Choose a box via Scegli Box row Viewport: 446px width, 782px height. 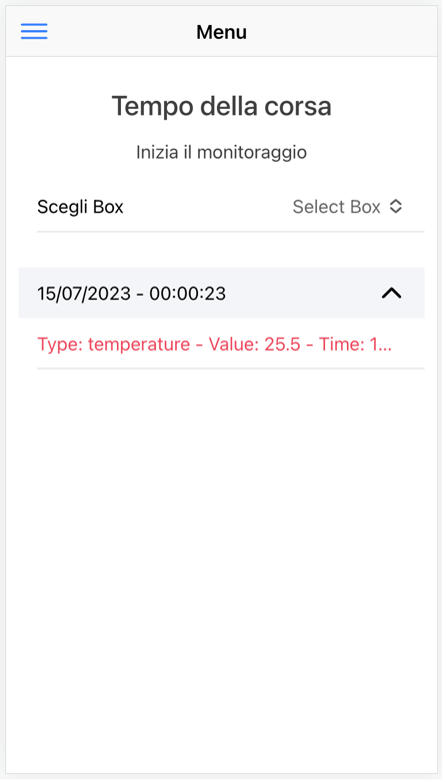(230, 206)
